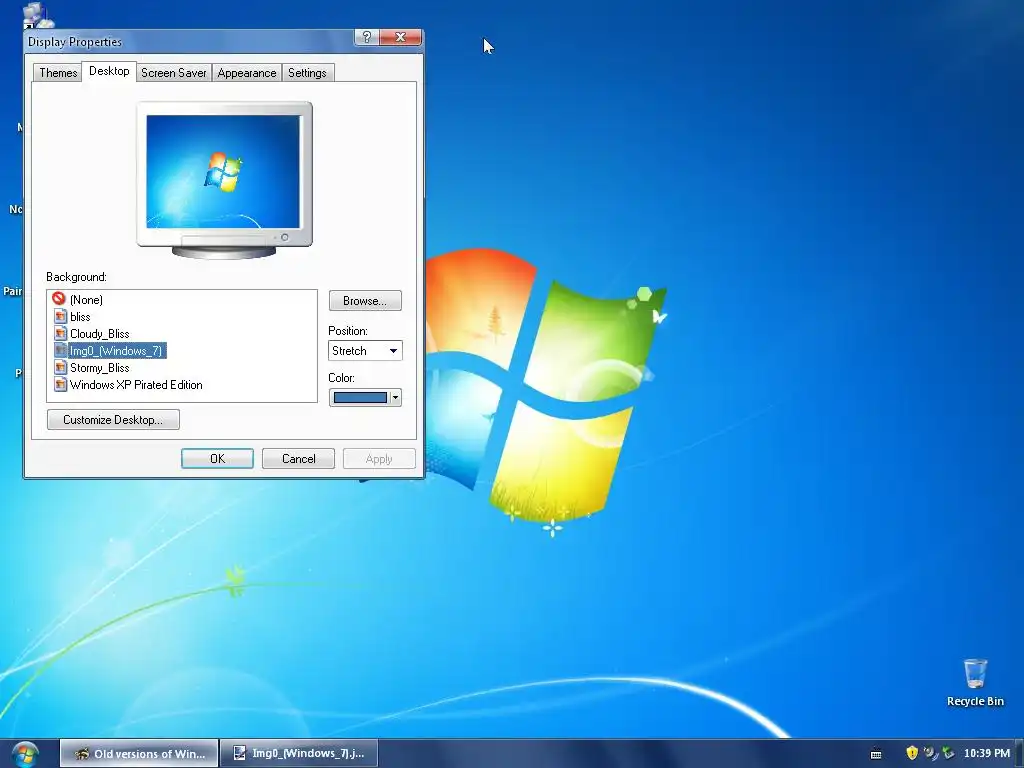Switch to Img0_(Windows_7).j... taskbar window
Viewport: 1024px width, 768px height.
tap(298, 754)
